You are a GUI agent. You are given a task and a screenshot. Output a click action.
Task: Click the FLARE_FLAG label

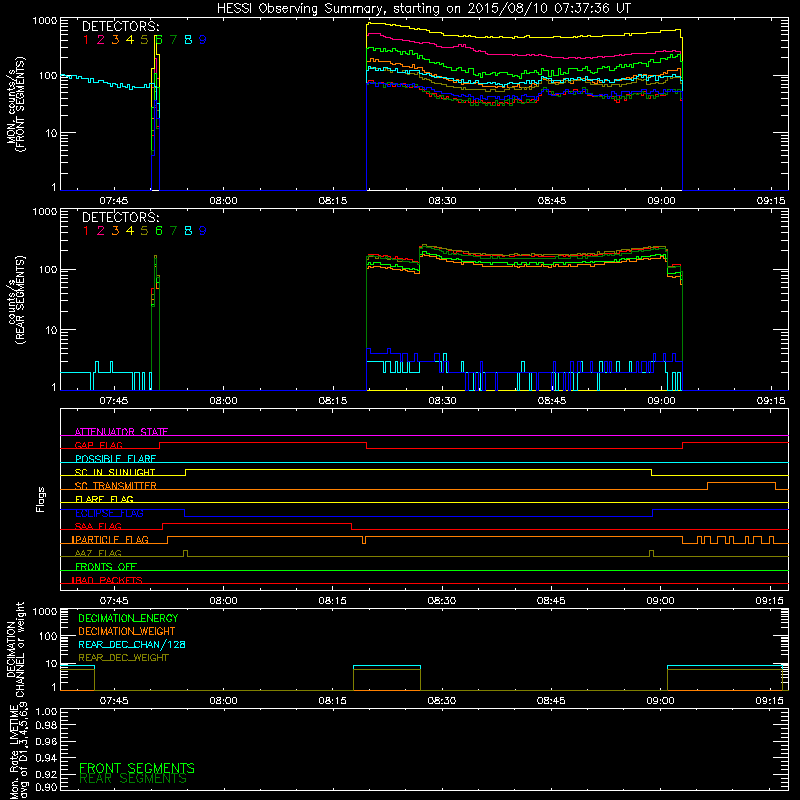[104, 499]
